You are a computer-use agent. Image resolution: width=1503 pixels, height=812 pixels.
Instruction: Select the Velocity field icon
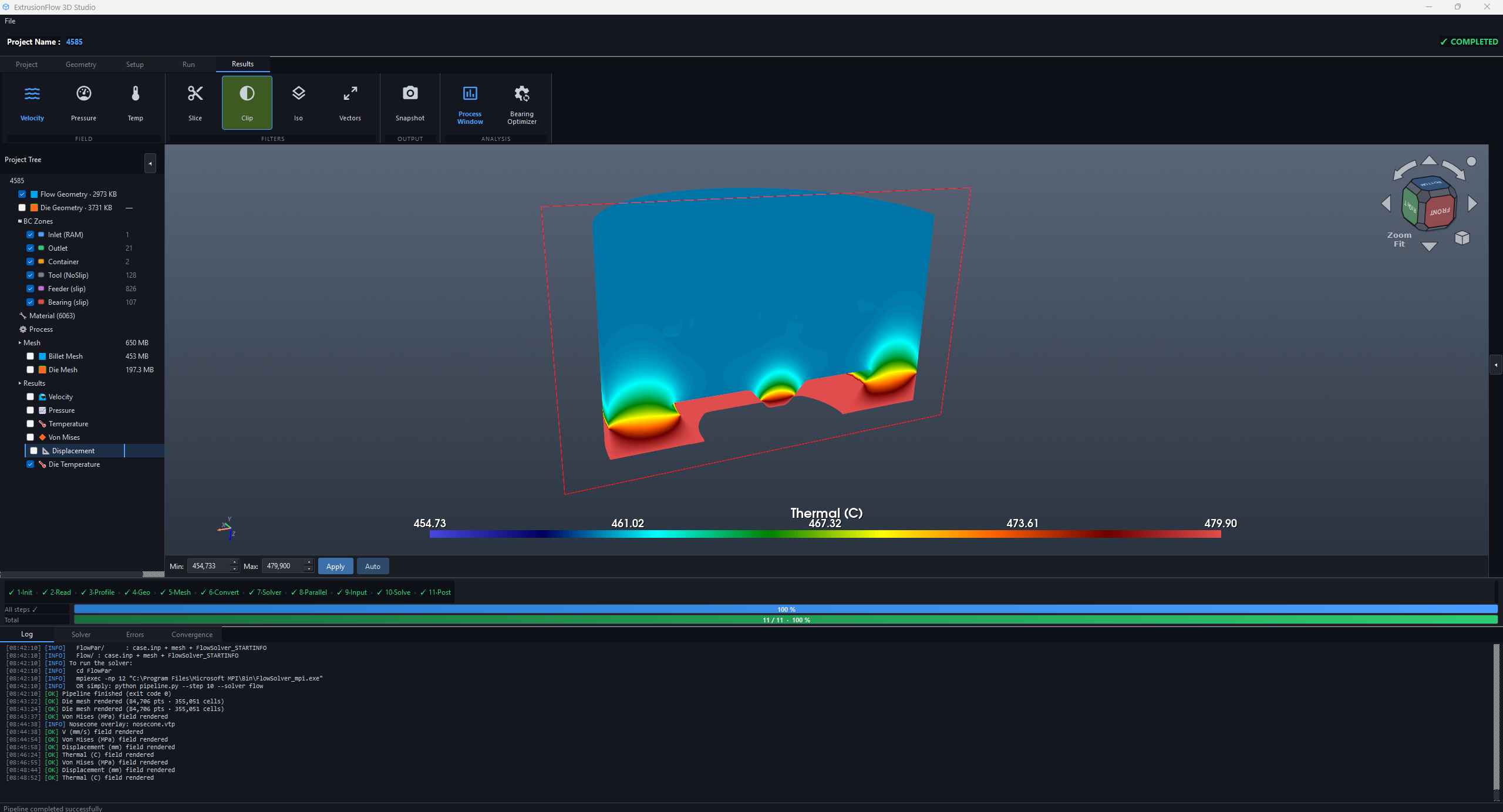[32, 93]
